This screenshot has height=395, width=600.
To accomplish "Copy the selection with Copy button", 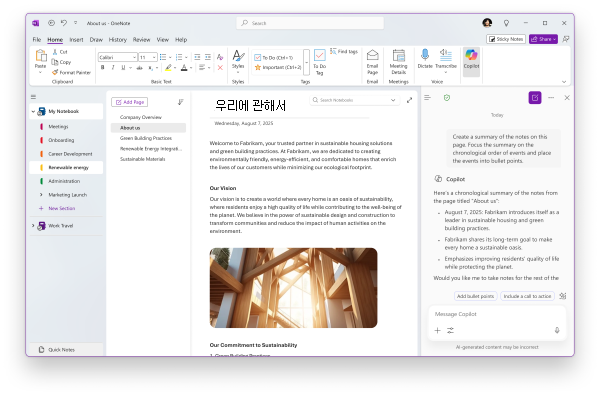I will pos(62,62).
